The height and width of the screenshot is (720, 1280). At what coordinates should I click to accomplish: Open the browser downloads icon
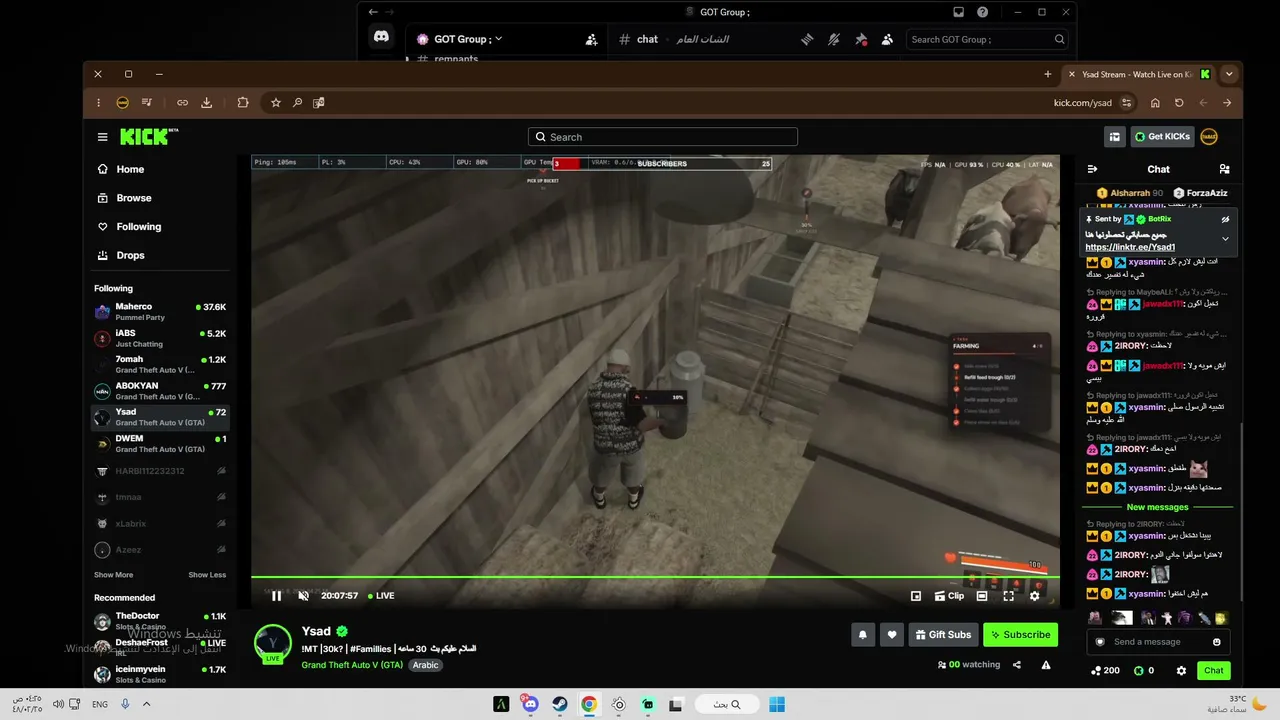tap(207, 102)
